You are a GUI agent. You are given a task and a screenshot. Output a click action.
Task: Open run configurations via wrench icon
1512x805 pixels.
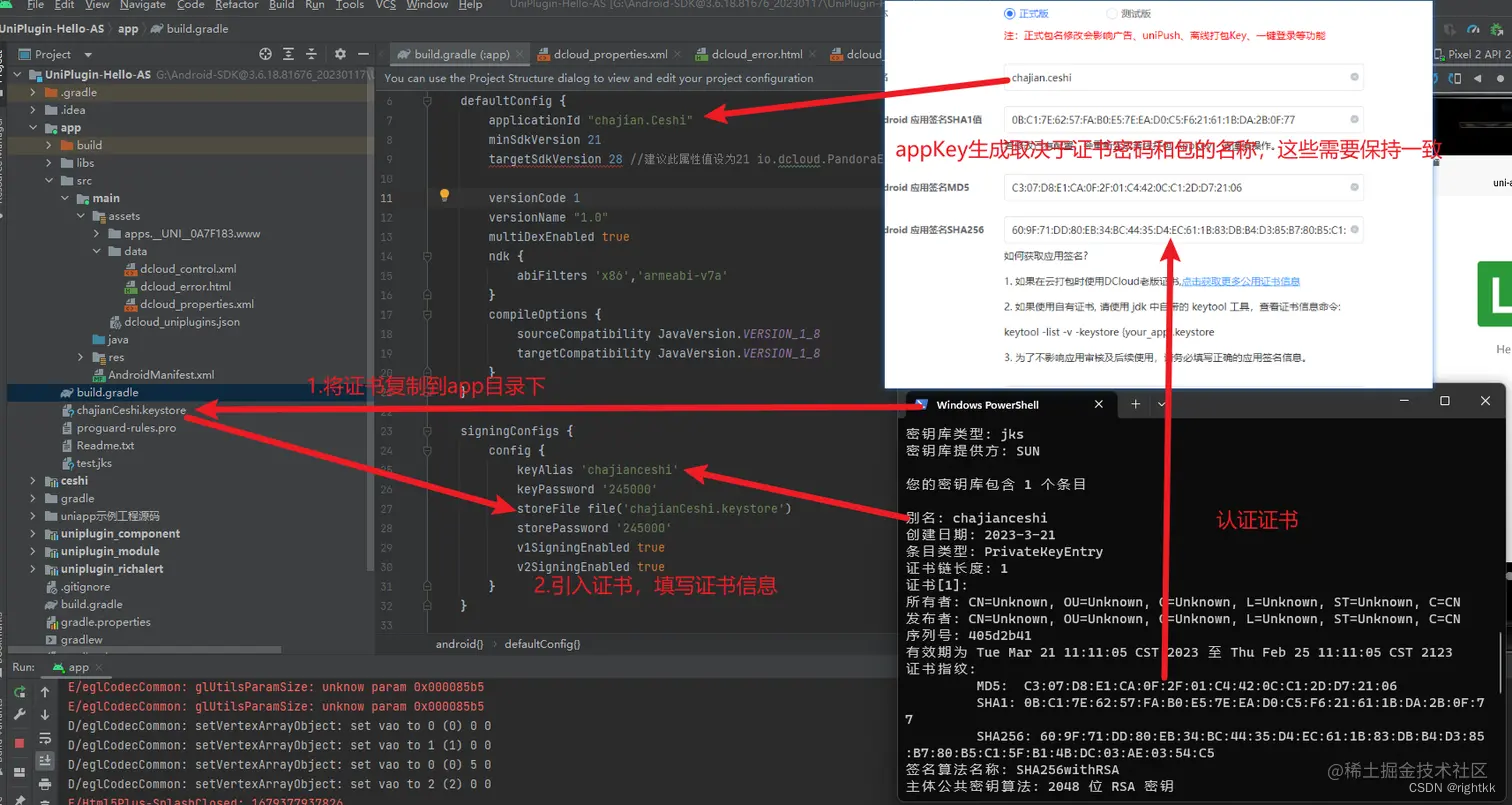tap(19, 714)
